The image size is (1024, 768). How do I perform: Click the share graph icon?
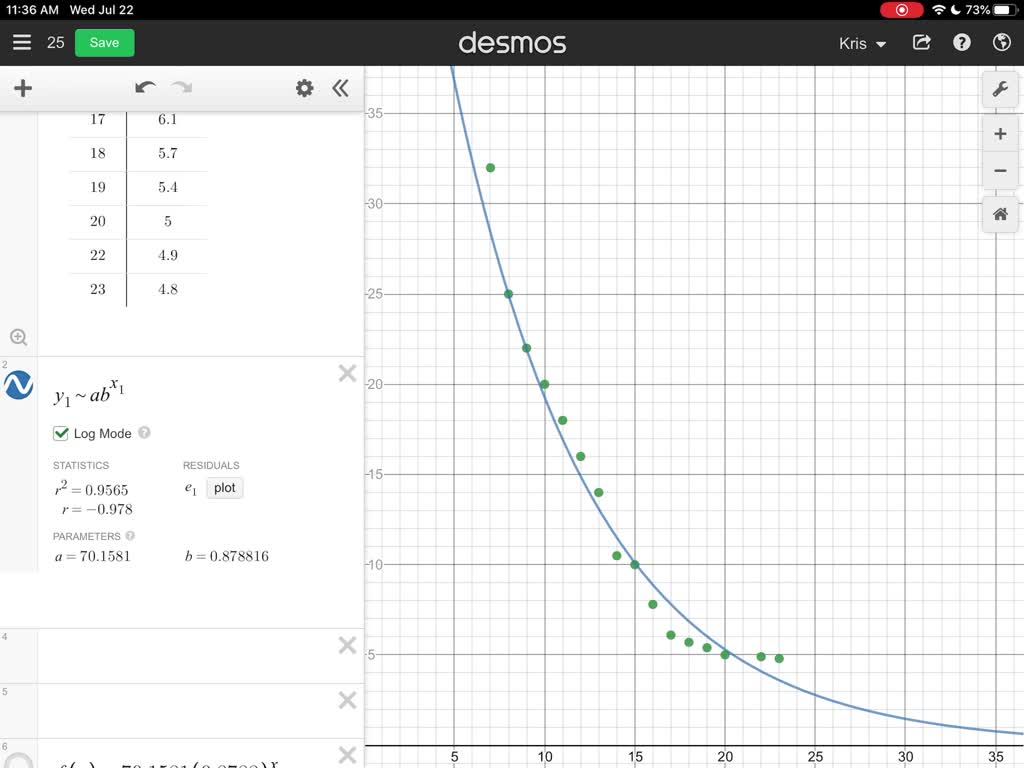pyautogui.click(x=922, y=43)
